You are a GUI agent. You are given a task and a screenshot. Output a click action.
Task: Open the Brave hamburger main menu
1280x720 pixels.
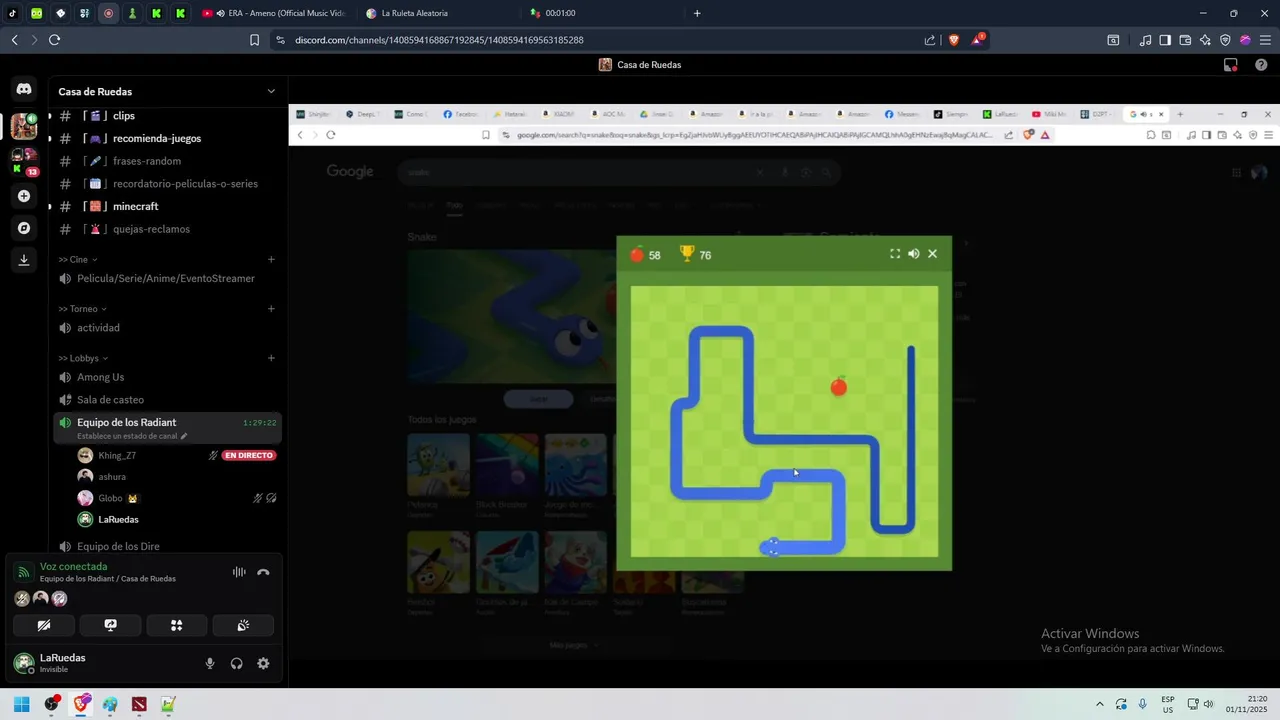[x=1265, y=40]
